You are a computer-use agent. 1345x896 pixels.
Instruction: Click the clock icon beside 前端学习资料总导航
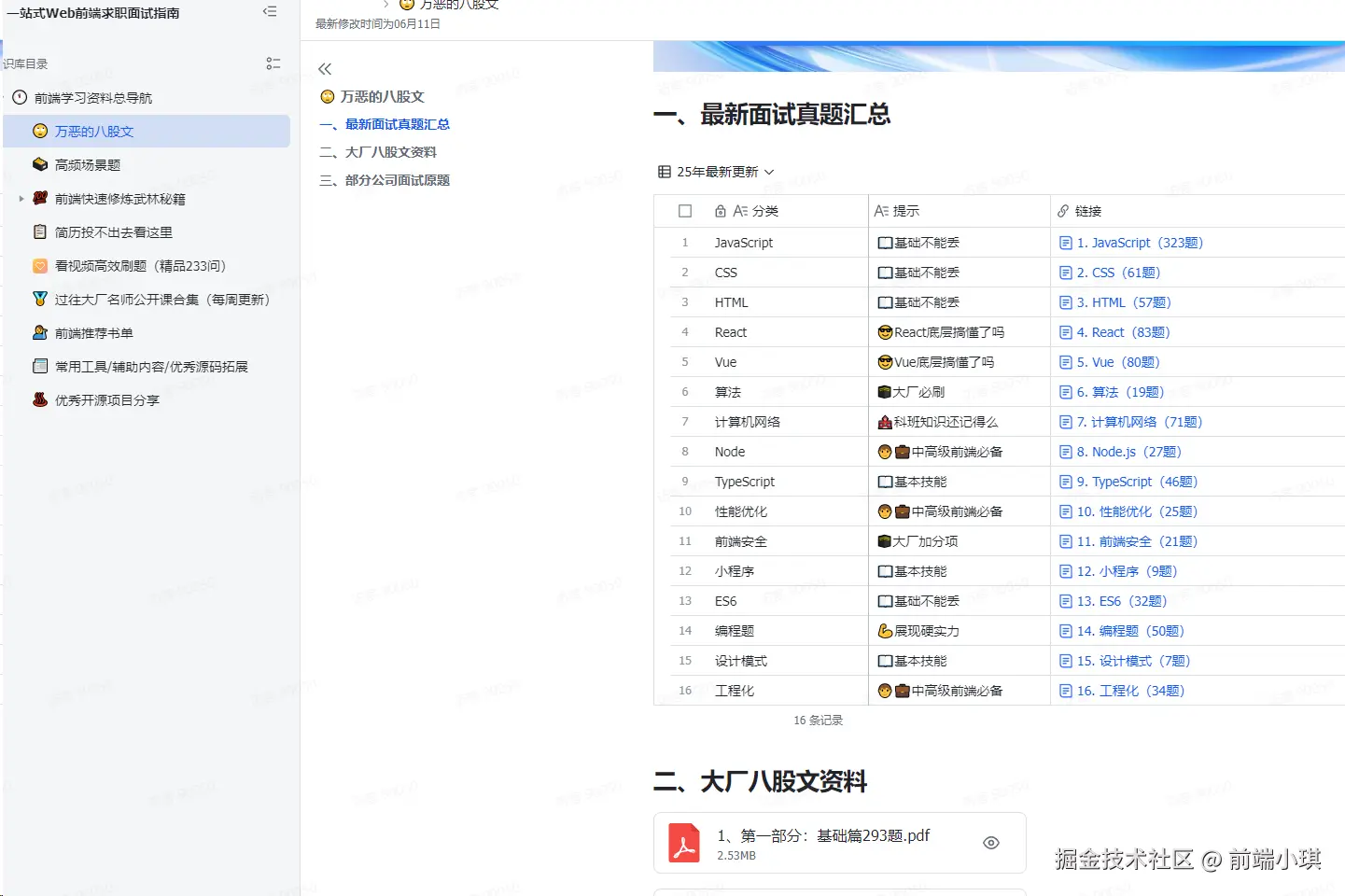20,97
